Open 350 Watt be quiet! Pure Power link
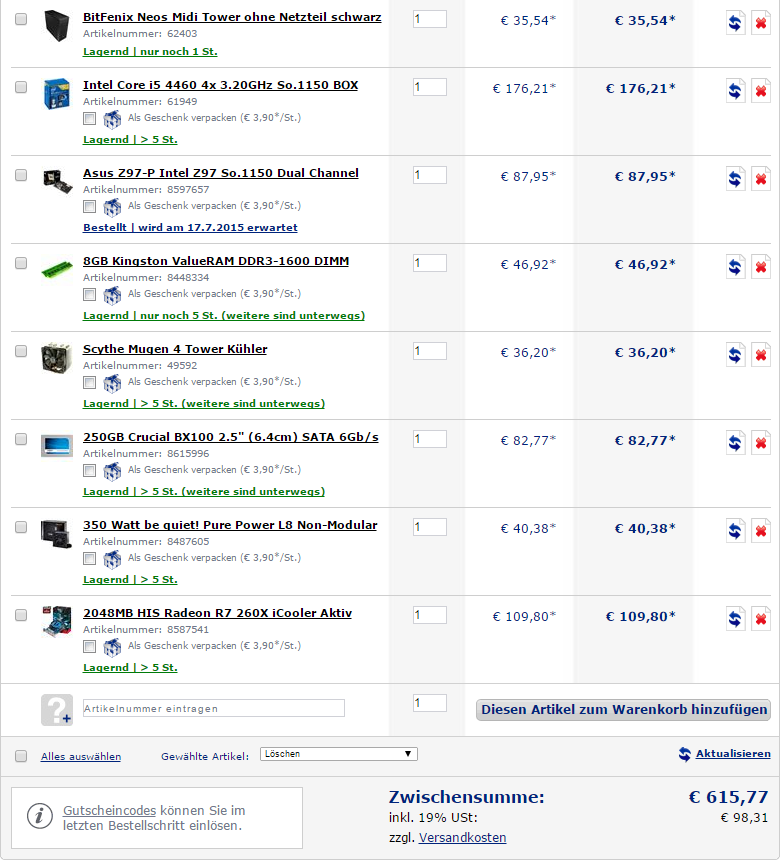 230,525
